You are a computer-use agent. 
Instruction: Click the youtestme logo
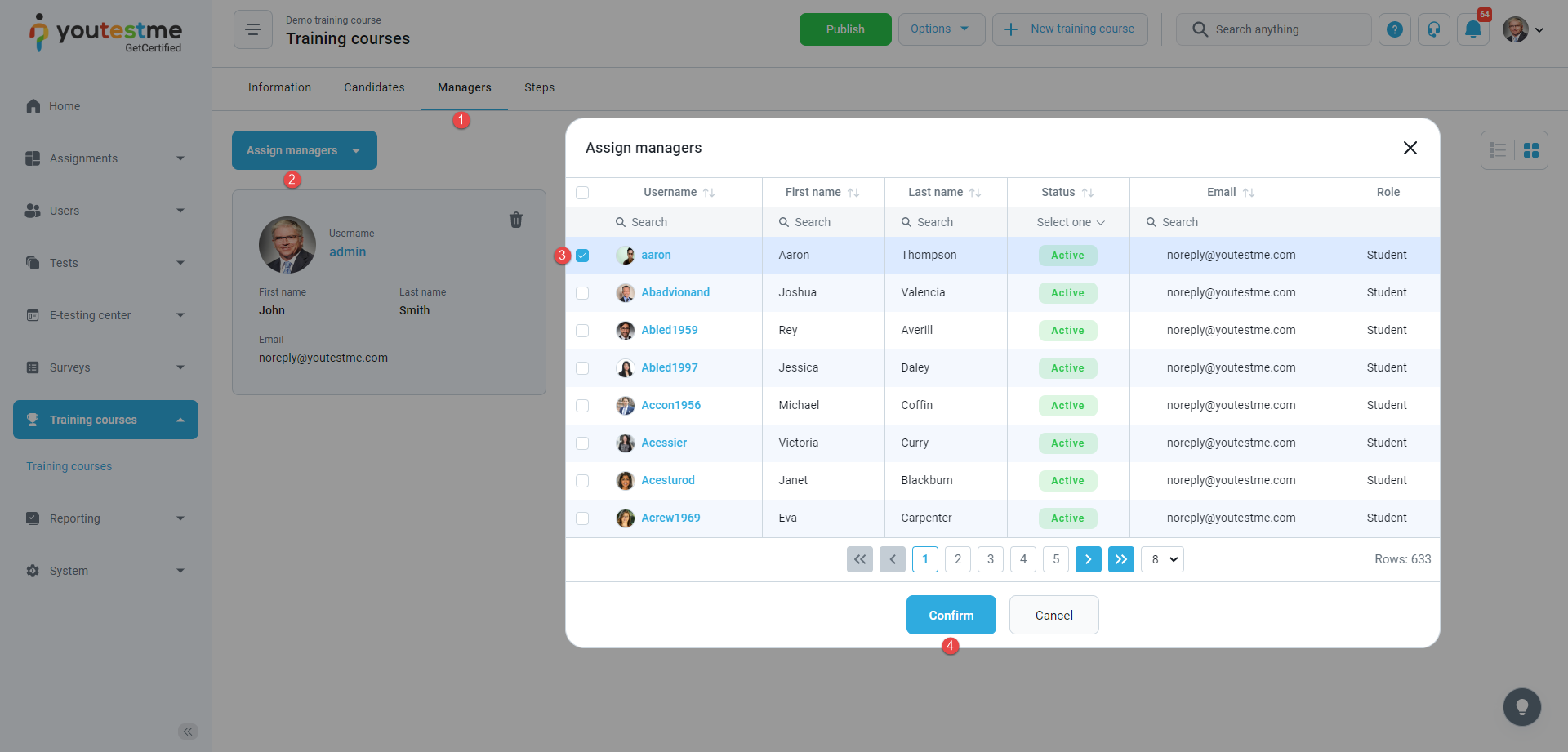pyautogui.click(x=105, y=33)
